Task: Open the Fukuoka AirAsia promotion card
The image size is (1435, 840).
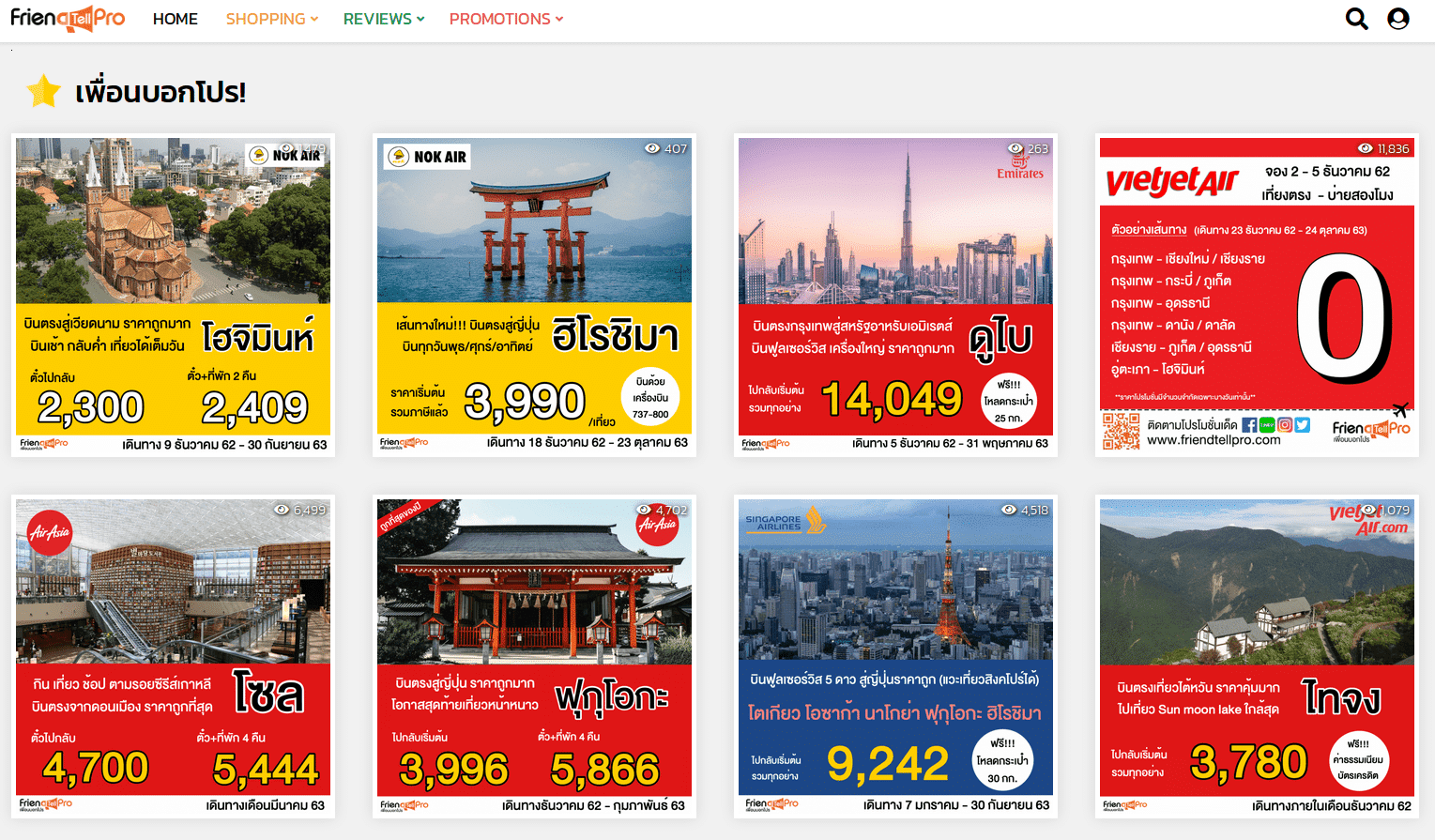Action: pyautogui.click(x=534, y=657)
